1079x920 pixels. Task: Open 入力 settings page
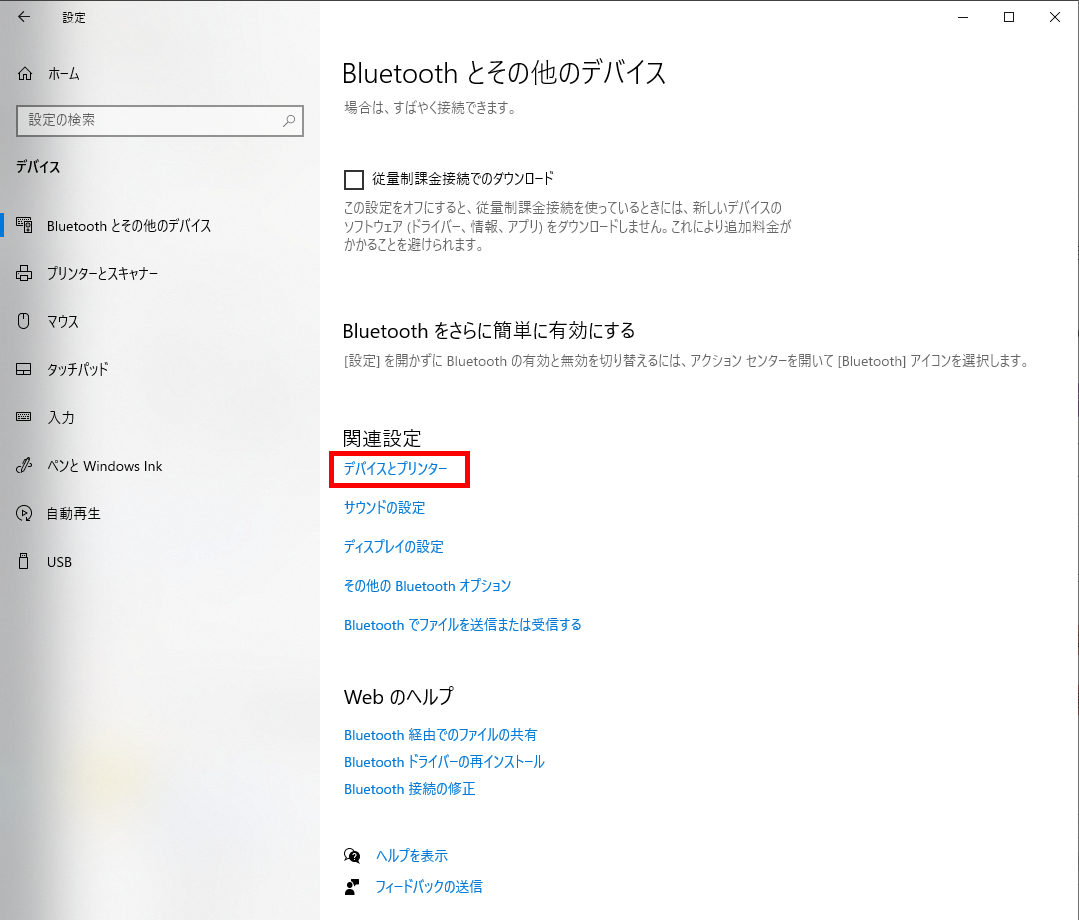tap(61, 418)
